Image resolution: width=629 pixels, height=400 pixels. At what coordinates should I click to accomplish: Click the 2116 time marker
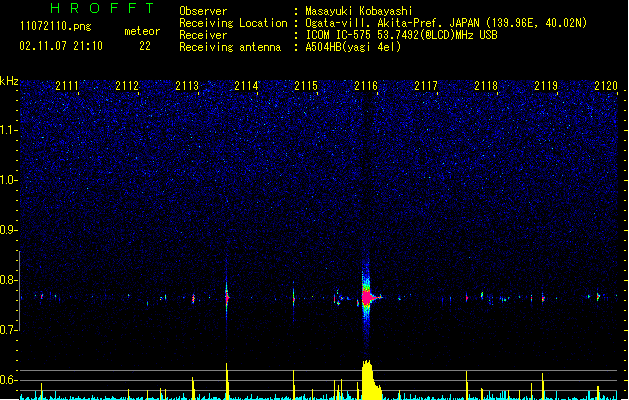coord(366,86)
